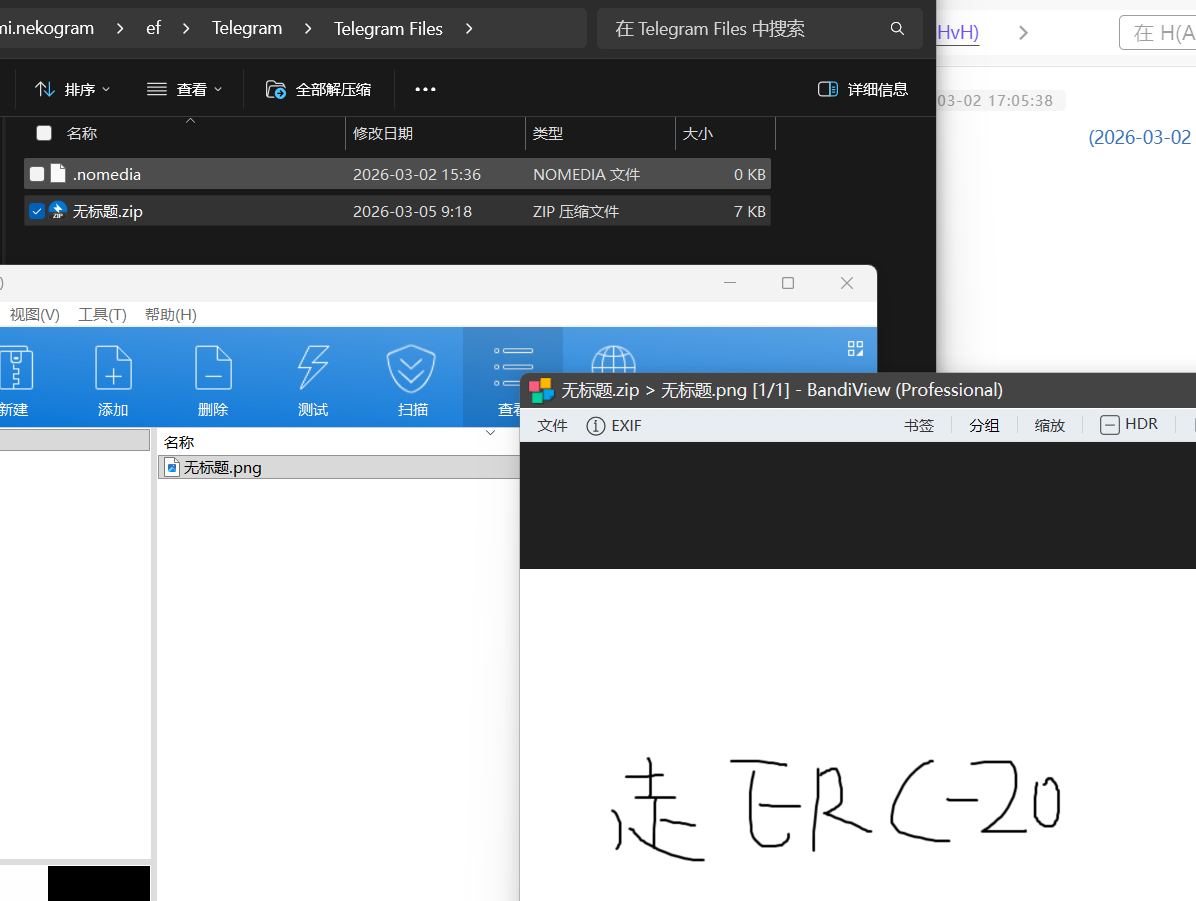The height and width of the screenshot is (901, 1196).
Task: Click the sort chevron in Bandizip column header
Action: (x=490, y=433)
